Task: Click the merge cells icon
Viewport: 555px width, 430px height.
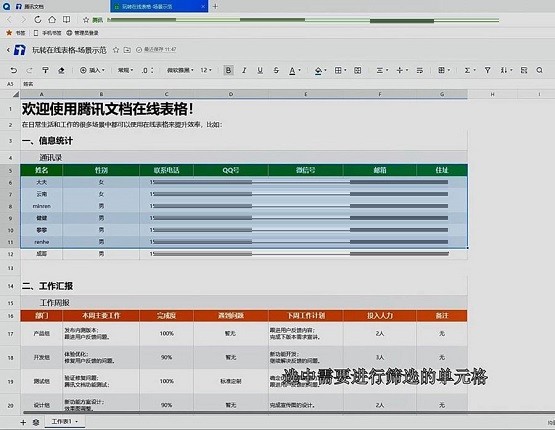Action: click(357, 70)
